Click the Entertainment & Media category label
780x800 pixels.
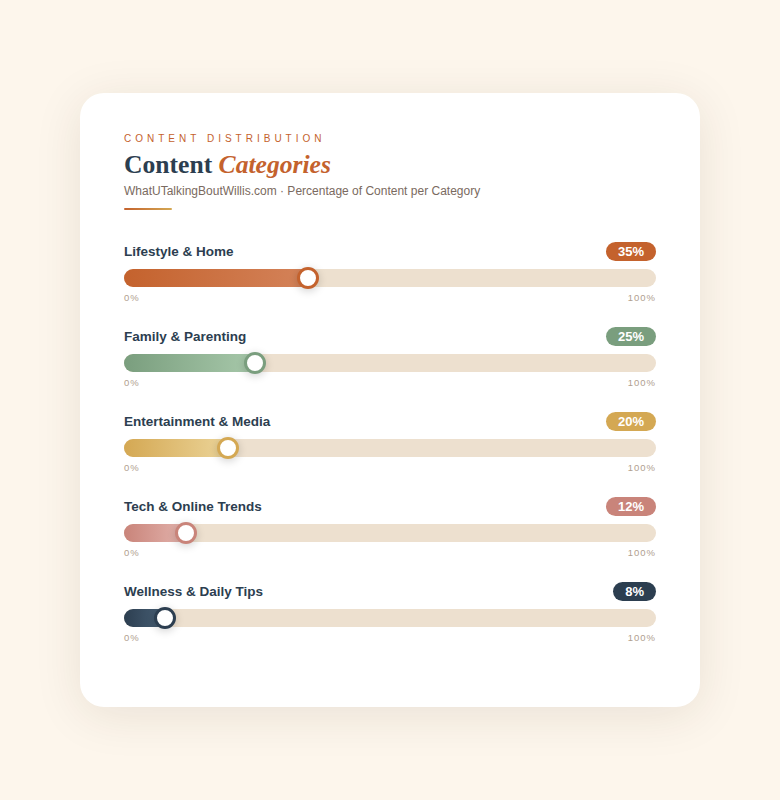click(197, 422)
